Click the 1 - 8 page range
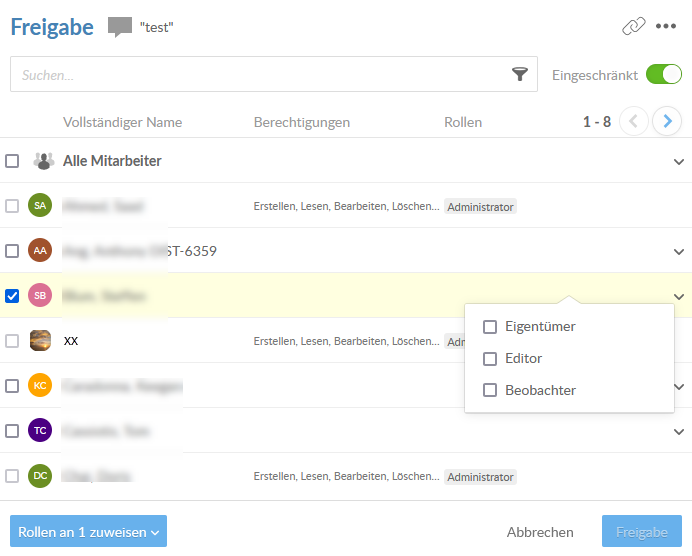Viewport: 692px width, 556px height. [x=597, y=121]
